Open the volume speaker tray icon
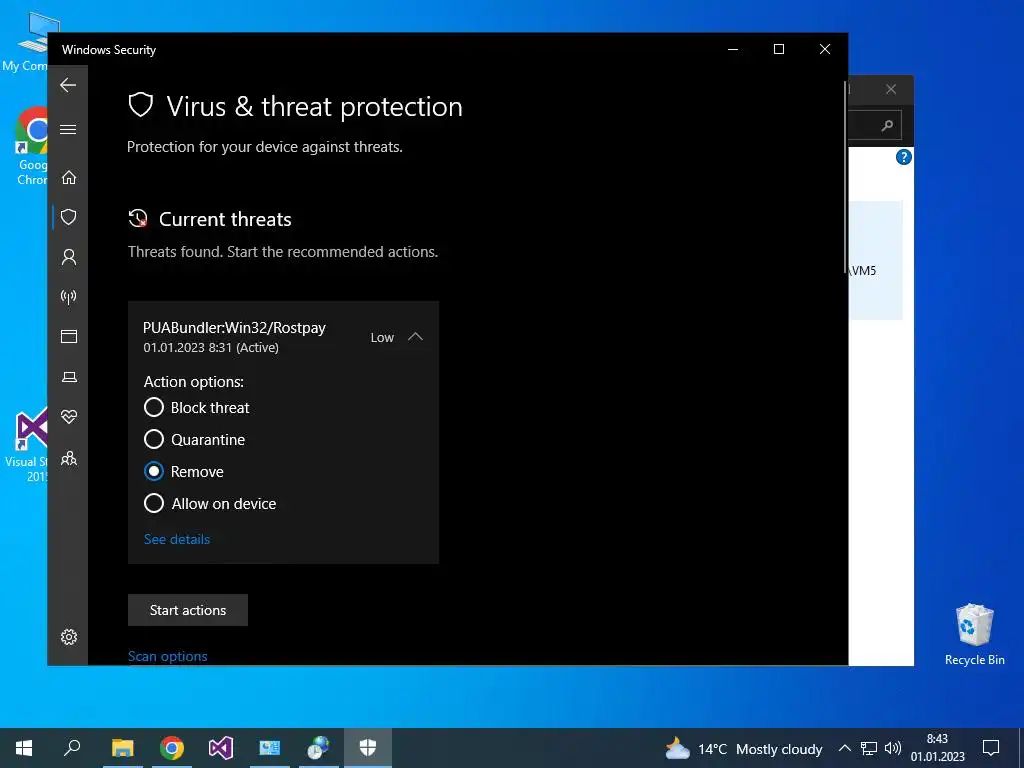Screen dimensions: 1024x768 [893, 748]
